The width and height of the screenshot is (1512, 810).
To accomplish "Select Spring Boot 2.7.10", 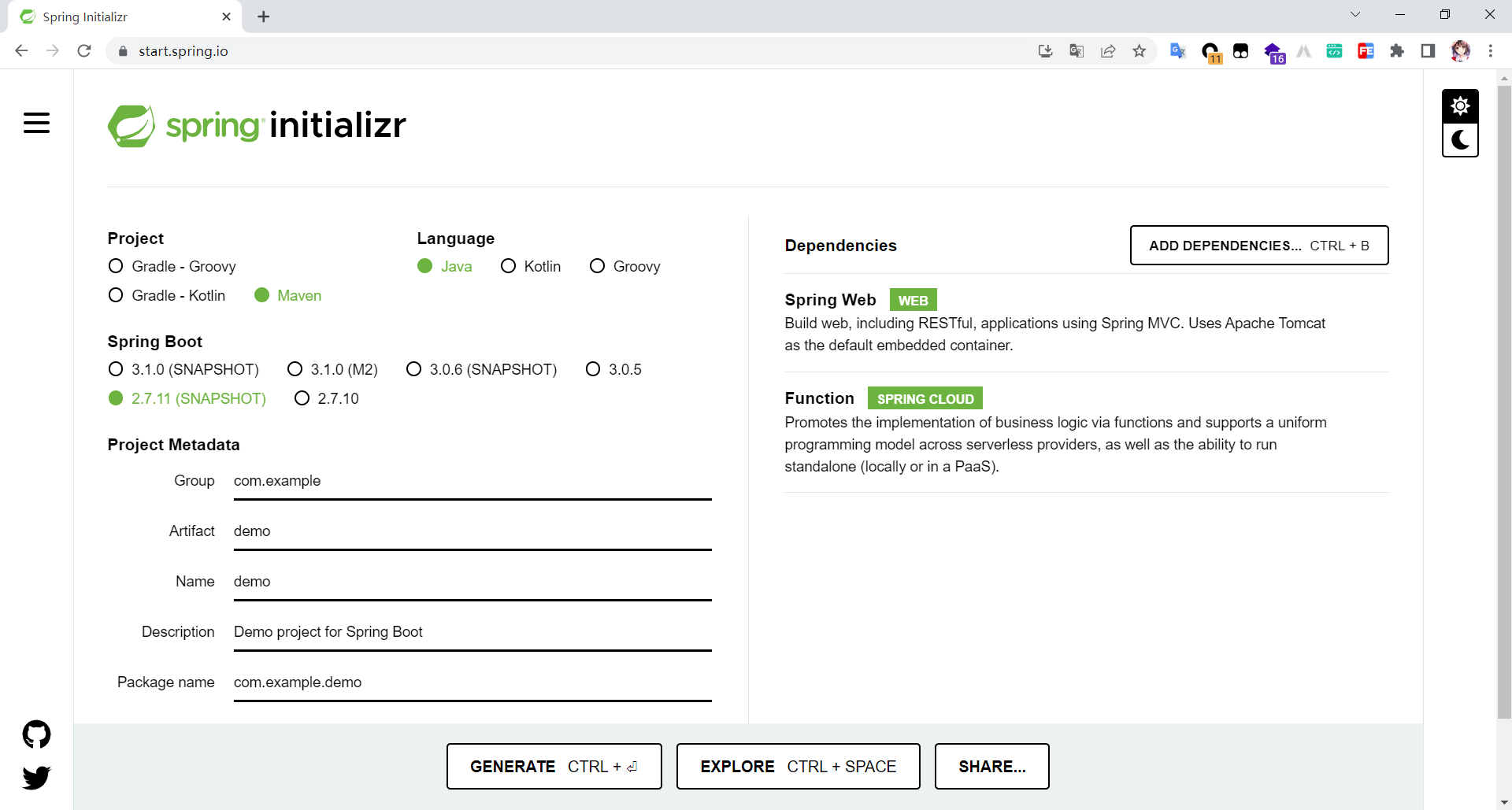I will 326,398.
